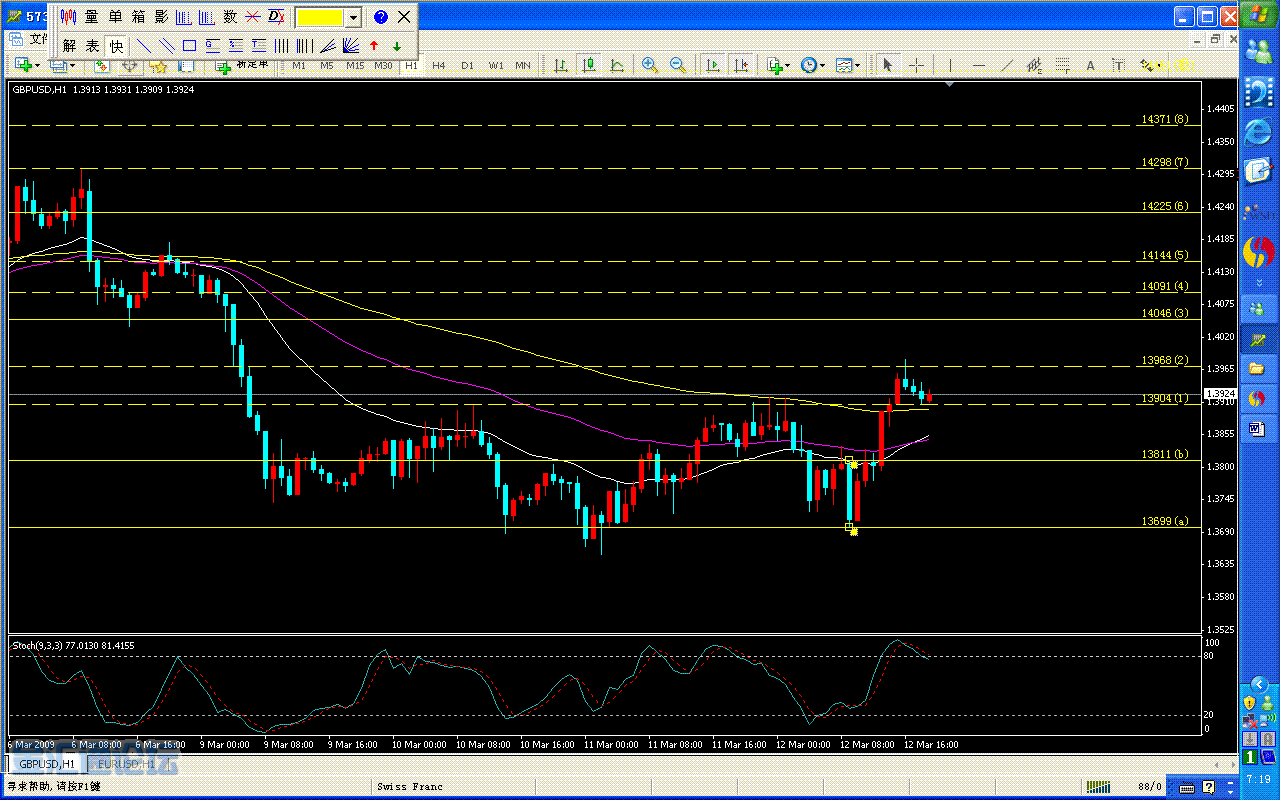Screen dimensions: 1280x800
Task: Click the 表 button in floating toolbar
Action: [92, 46]
